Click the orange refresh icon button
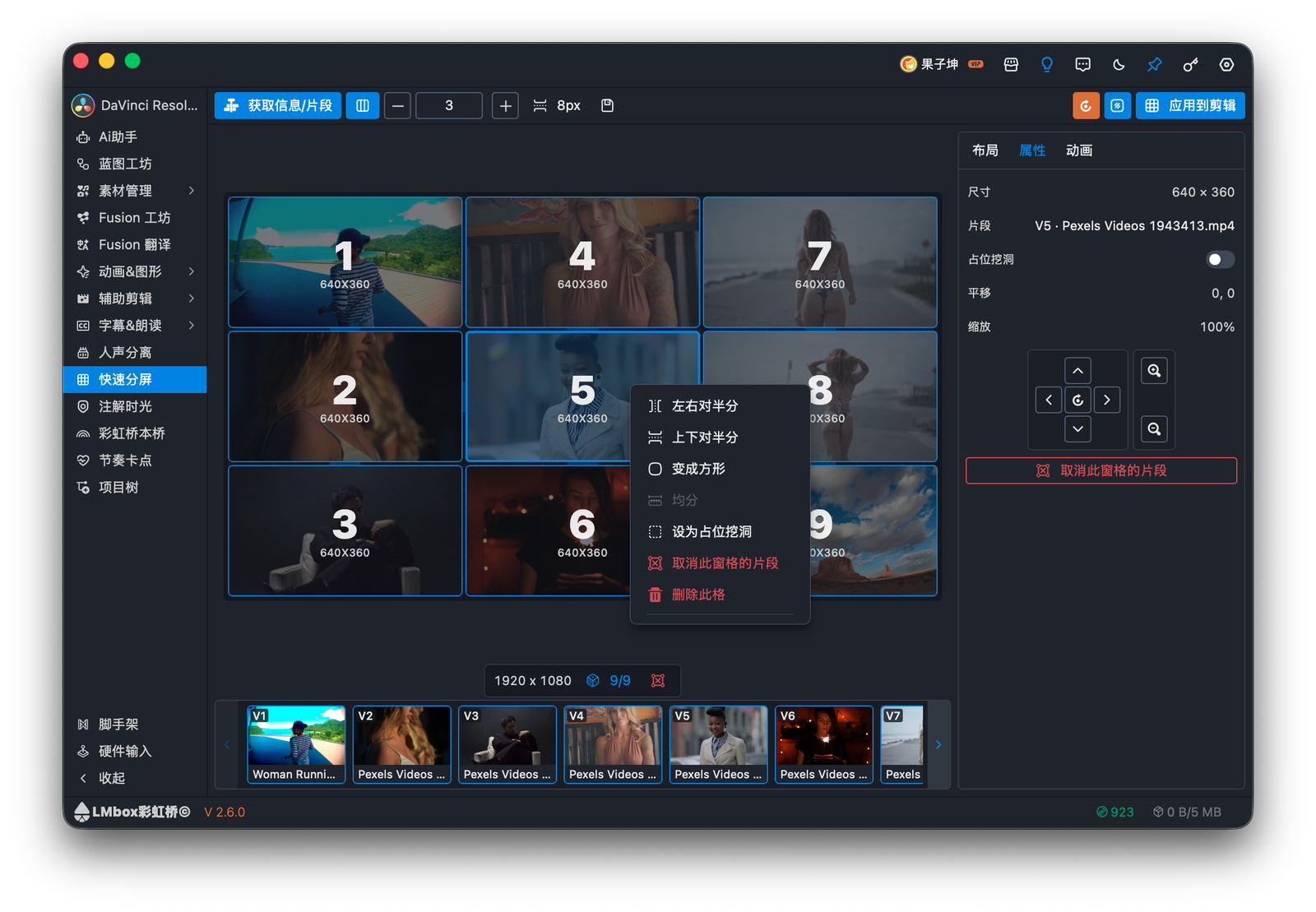 [x=1086, y=105]
